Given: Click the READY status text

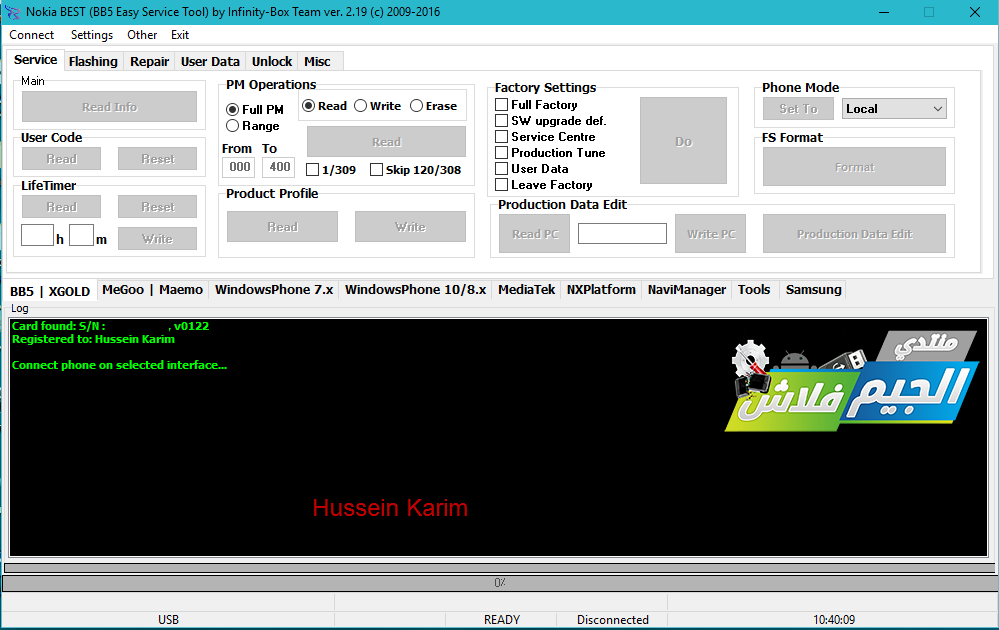Looking at the screenshot, I should point(501,620).
